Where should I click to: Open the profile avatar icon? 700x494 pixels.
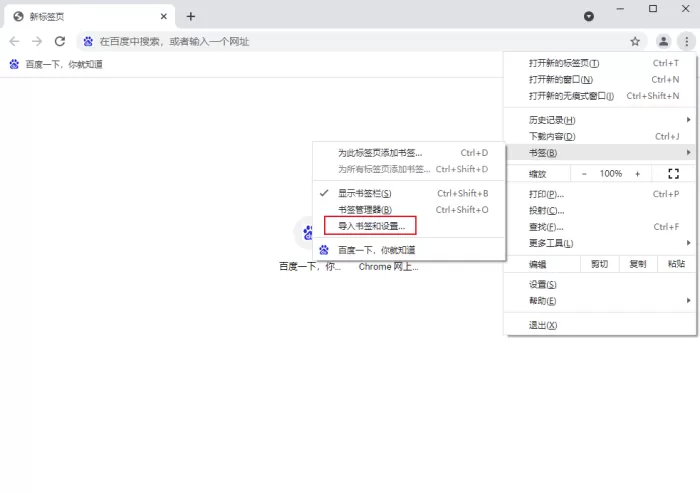(x=663, y=42)
